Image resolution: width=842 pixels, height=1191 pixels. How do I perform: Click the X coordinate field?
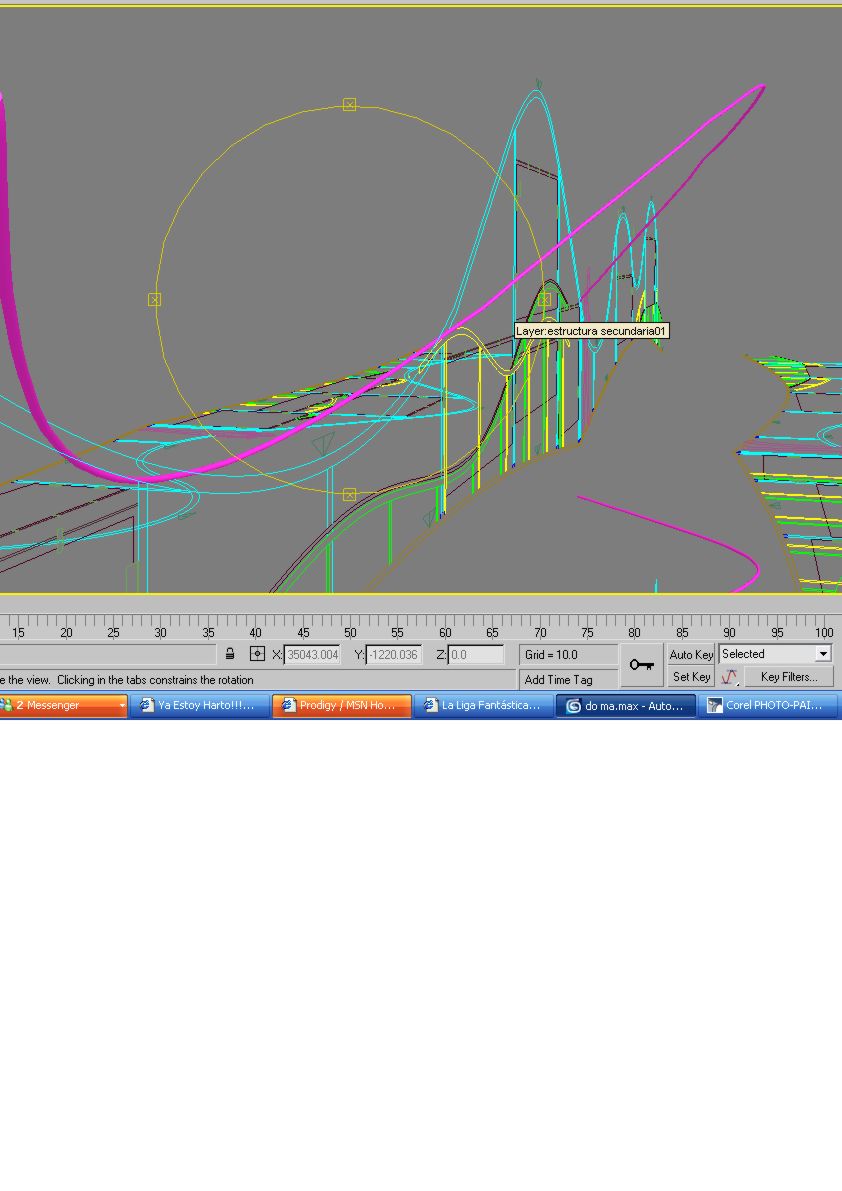click(x=312, y=655)
